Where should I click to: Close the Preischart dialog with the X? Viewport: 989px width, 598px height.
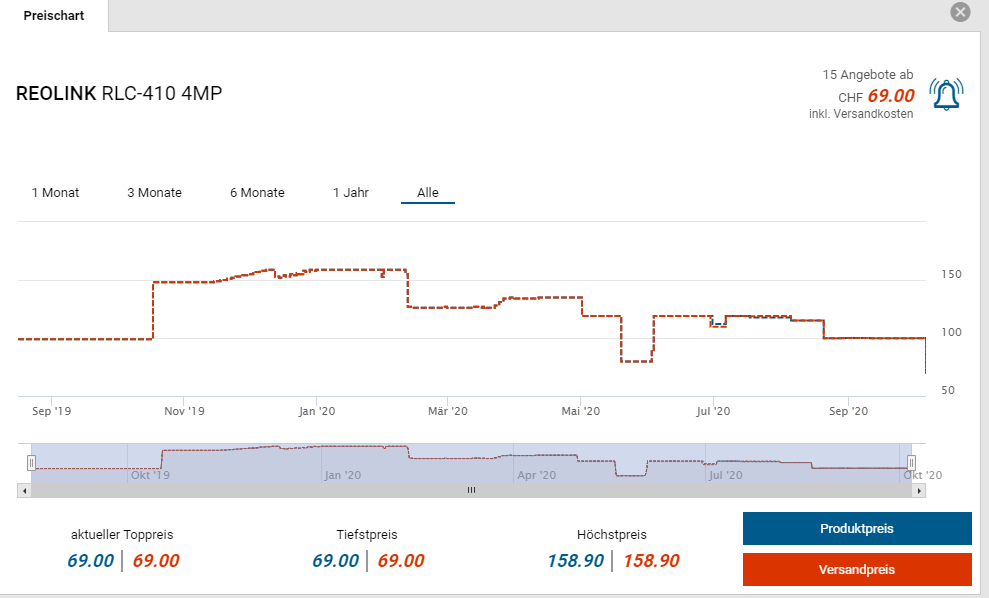tap(960, 12)
